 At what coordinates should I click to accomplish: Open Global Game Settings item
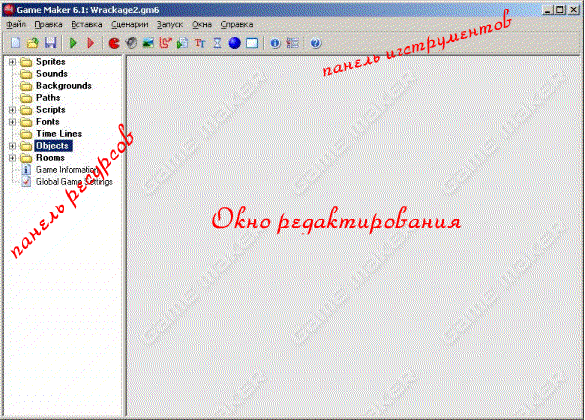tap(74, 182)
